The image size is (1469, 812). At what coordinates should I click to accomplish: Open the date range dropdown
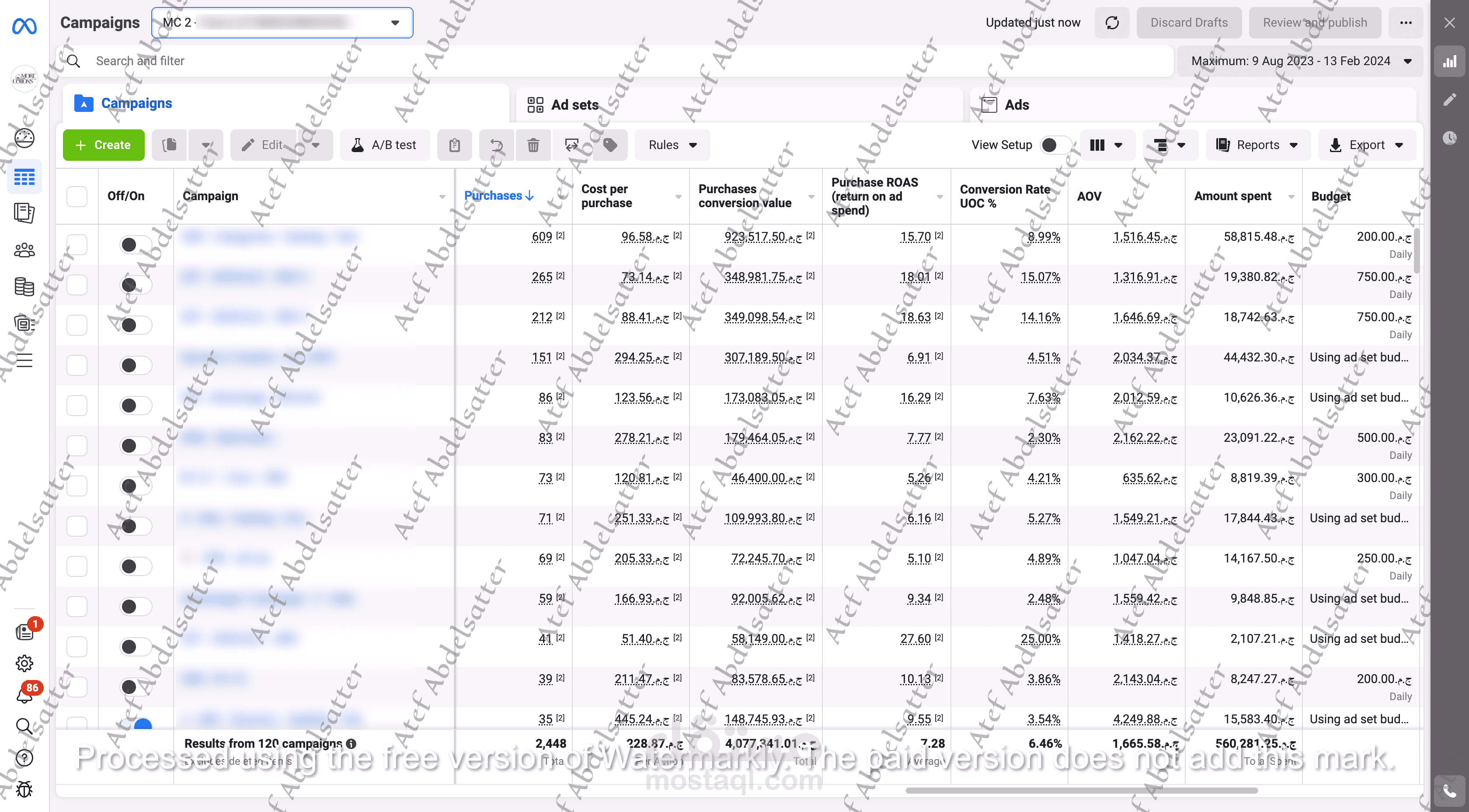coord(1300,61)
